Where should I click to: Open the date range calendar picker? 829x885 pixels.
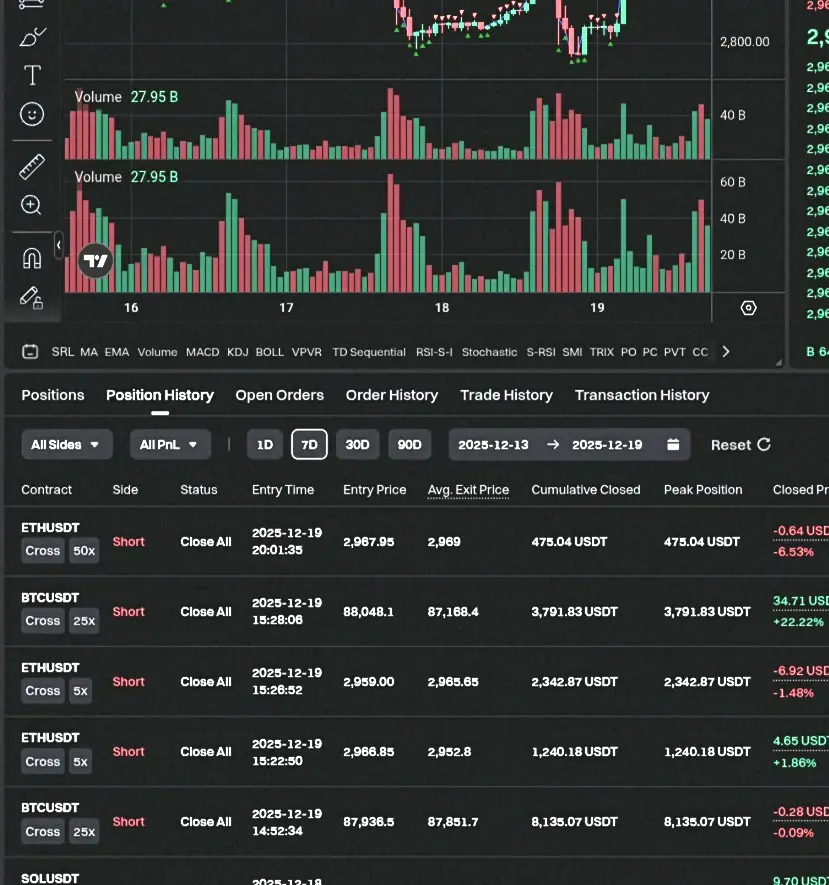(x=673, y=444)
